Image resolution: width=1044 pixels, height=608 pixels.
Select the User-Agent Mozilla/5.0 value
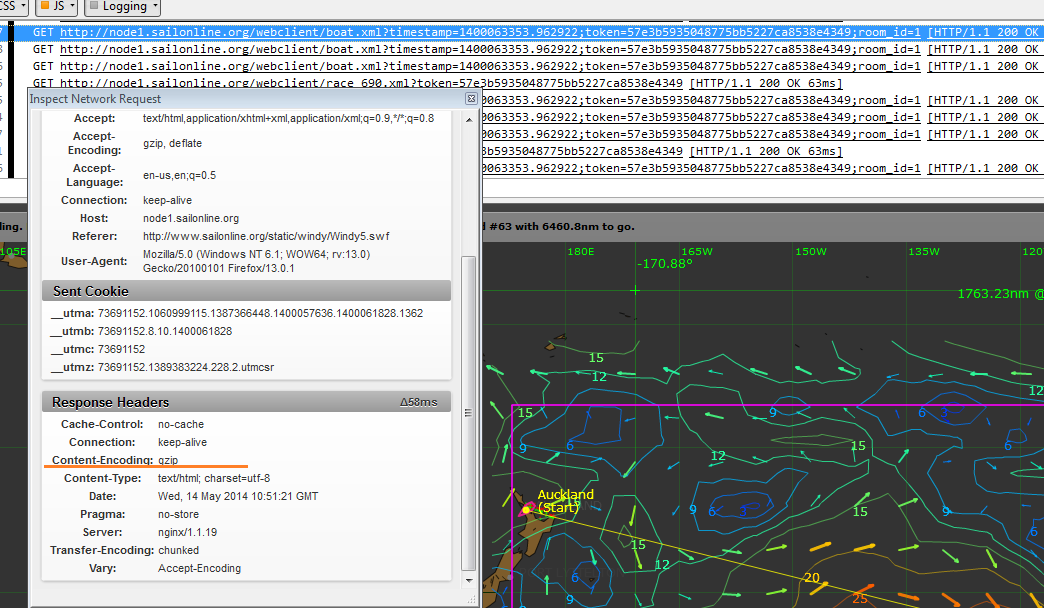tap(256, 261)
